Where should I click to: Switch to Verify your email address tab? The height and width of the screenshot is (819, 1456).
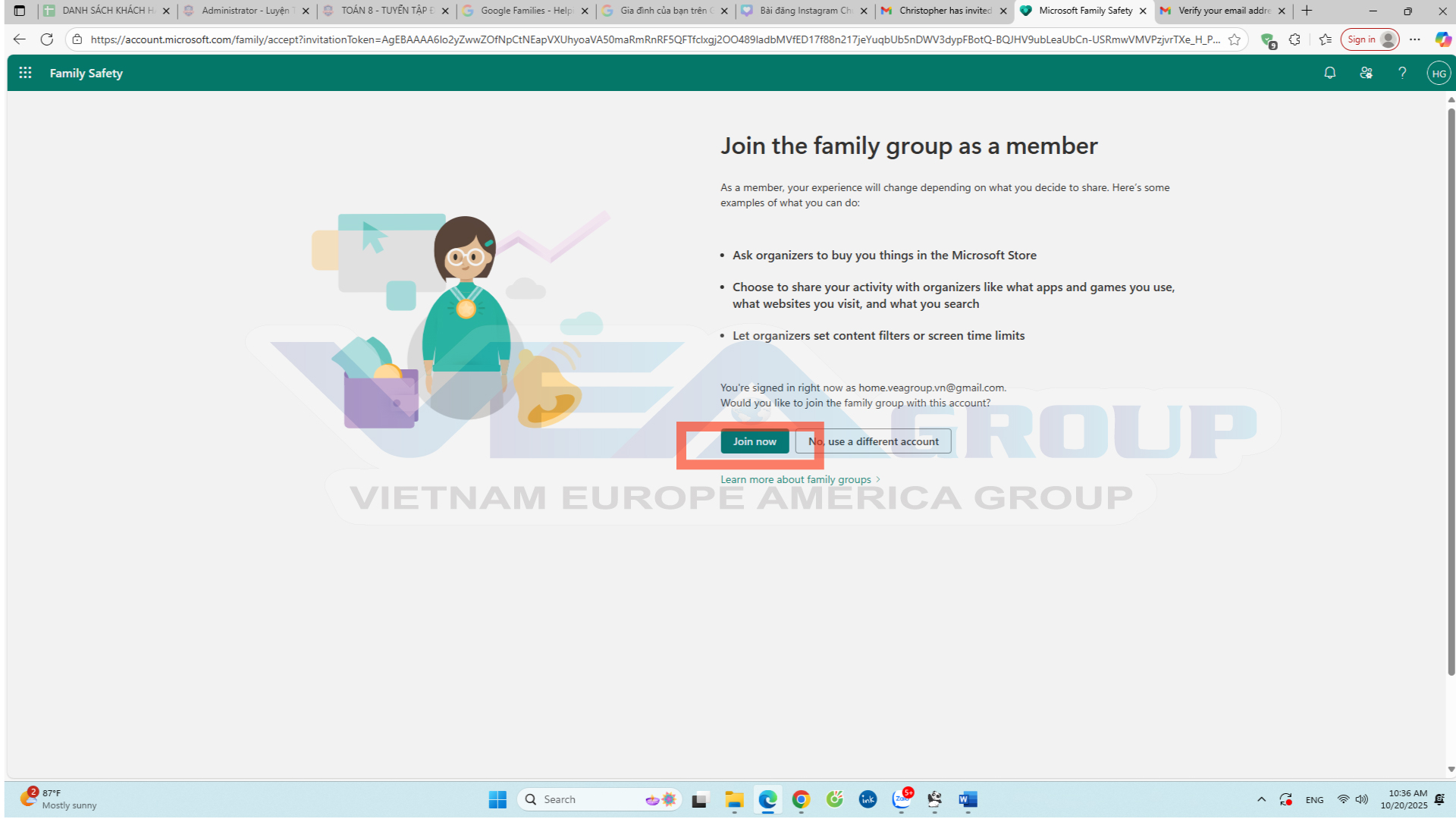coord(1222,11)
